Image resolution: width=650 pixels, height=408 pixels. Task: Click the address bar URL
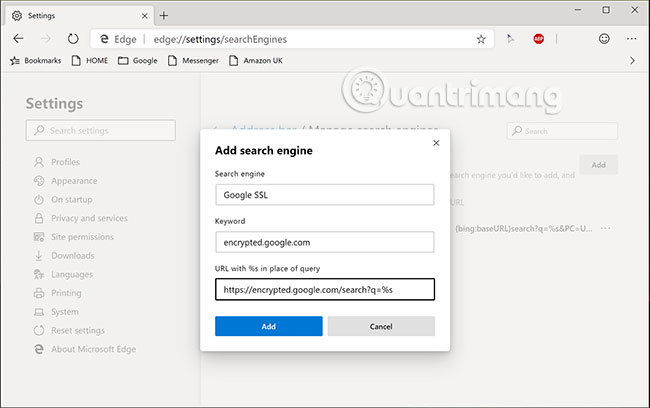point(220,39)
